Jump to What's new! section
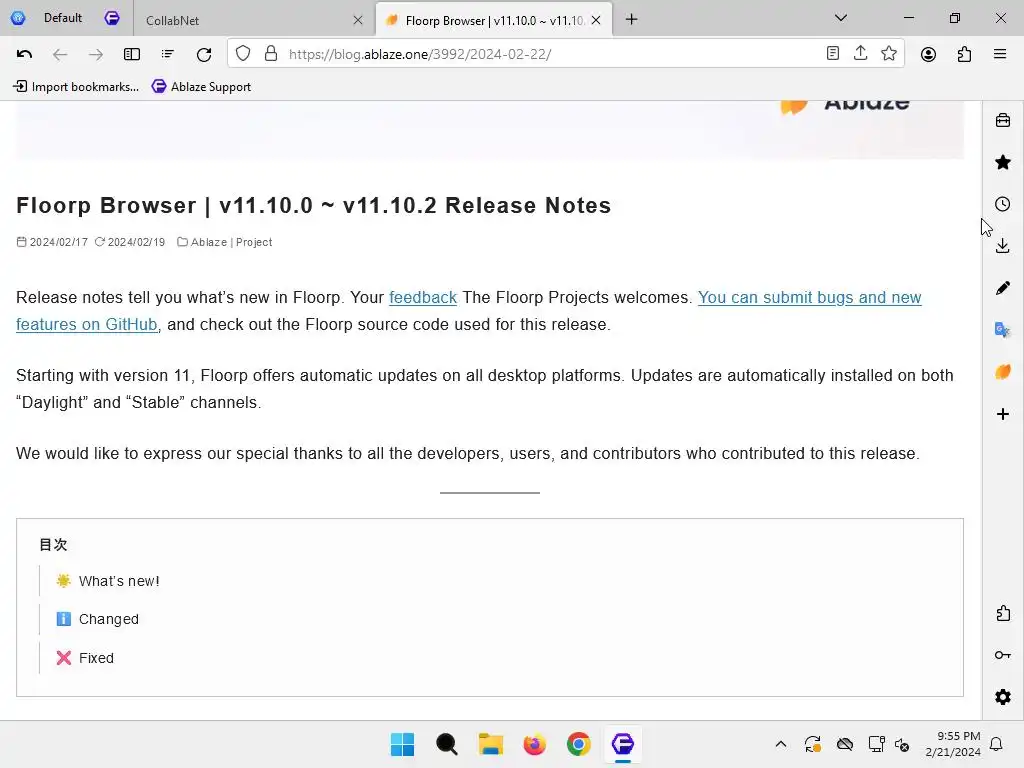Image resolution: width=1024 pixels, height=768 pixels. 119,581
